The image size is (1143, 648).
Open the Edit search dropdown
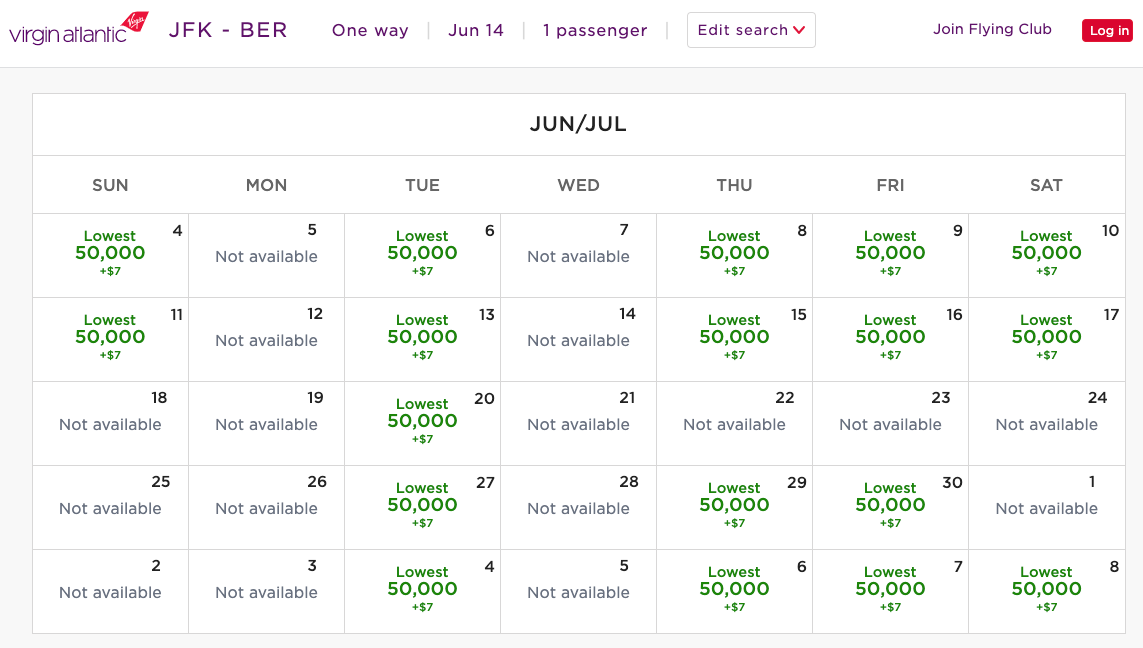coord(751,30)
